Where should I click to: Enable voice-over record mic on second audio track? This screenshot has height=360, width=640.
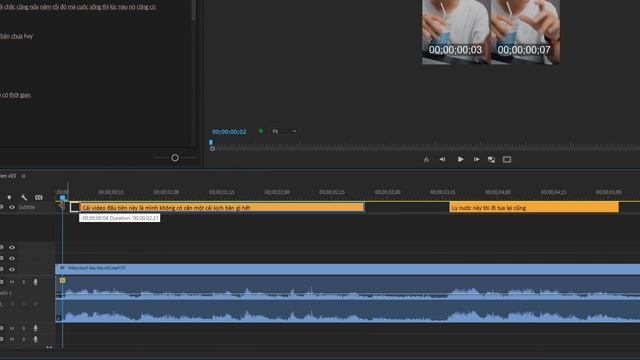(x=36, y=328)
